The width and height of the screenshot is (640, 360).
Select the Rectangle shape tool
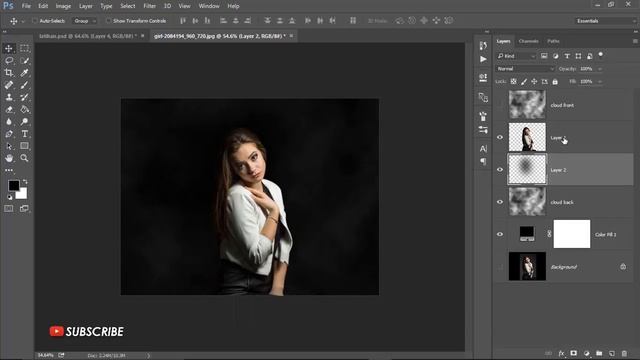click(x=24, y=146)
